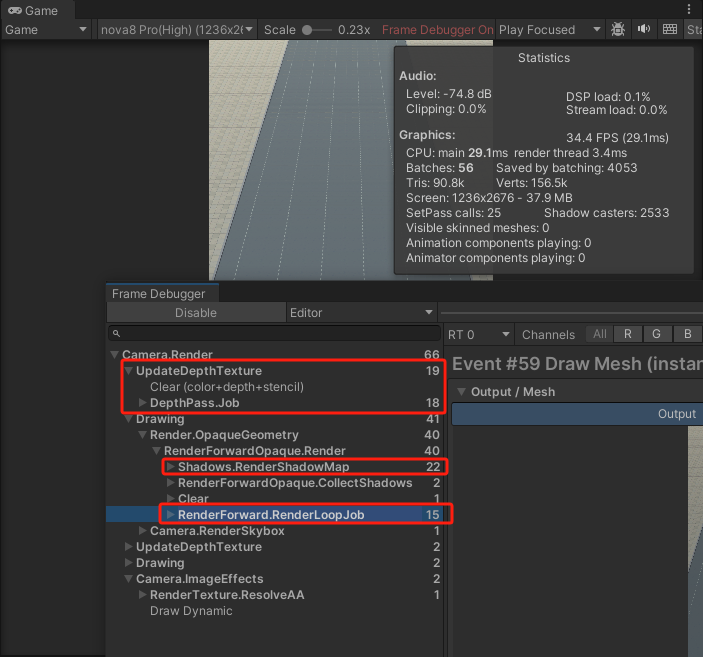Click the frame event slider in Frame Debugger
This screenshot has height=657, width=703.
(x=572, y=313)
